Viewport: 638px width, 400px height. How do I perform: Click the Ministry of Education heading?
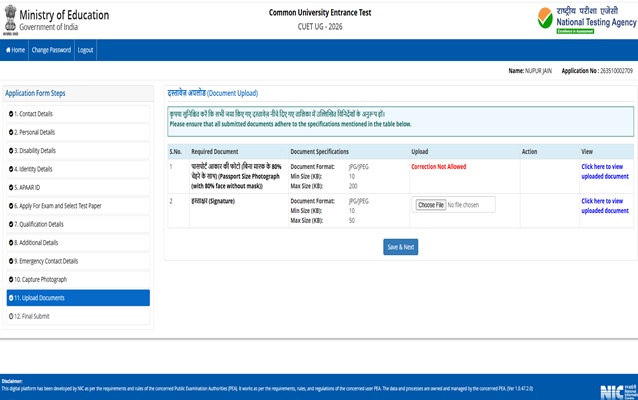(x=64, y=15)
